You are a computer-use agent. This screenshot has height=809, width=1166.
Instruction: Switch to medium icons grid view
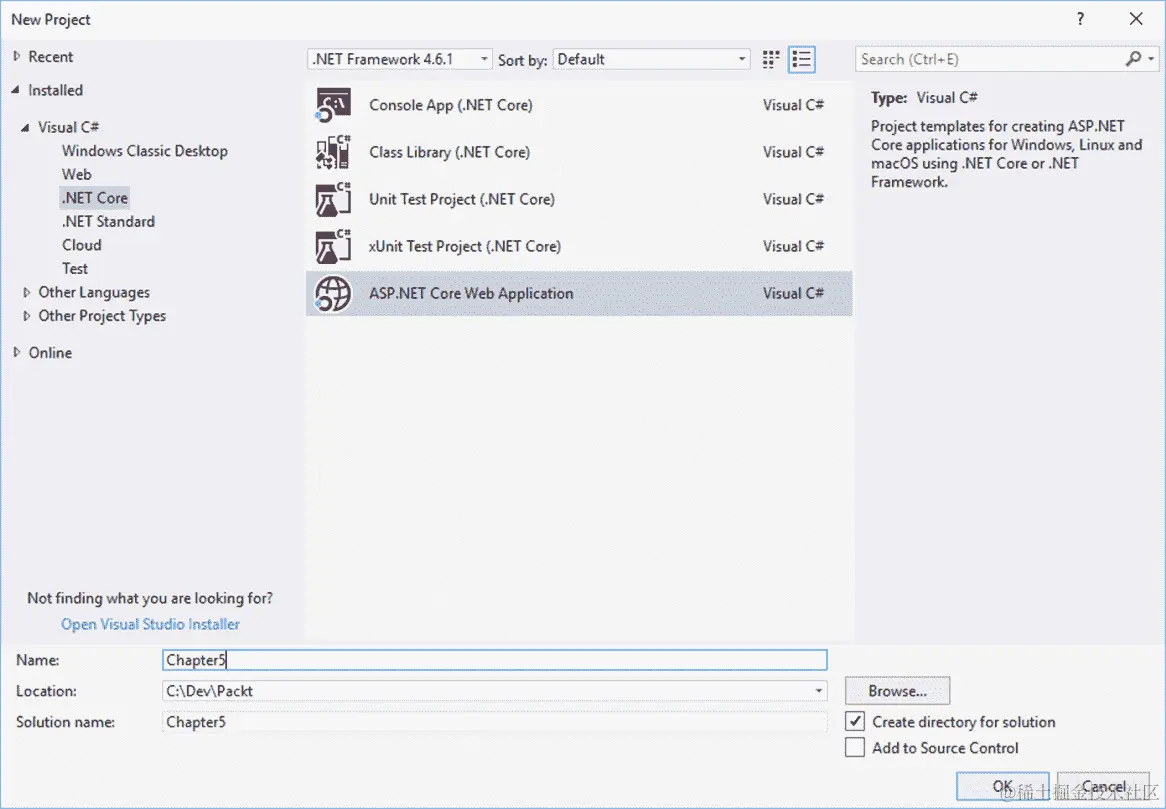pos(771,59)
